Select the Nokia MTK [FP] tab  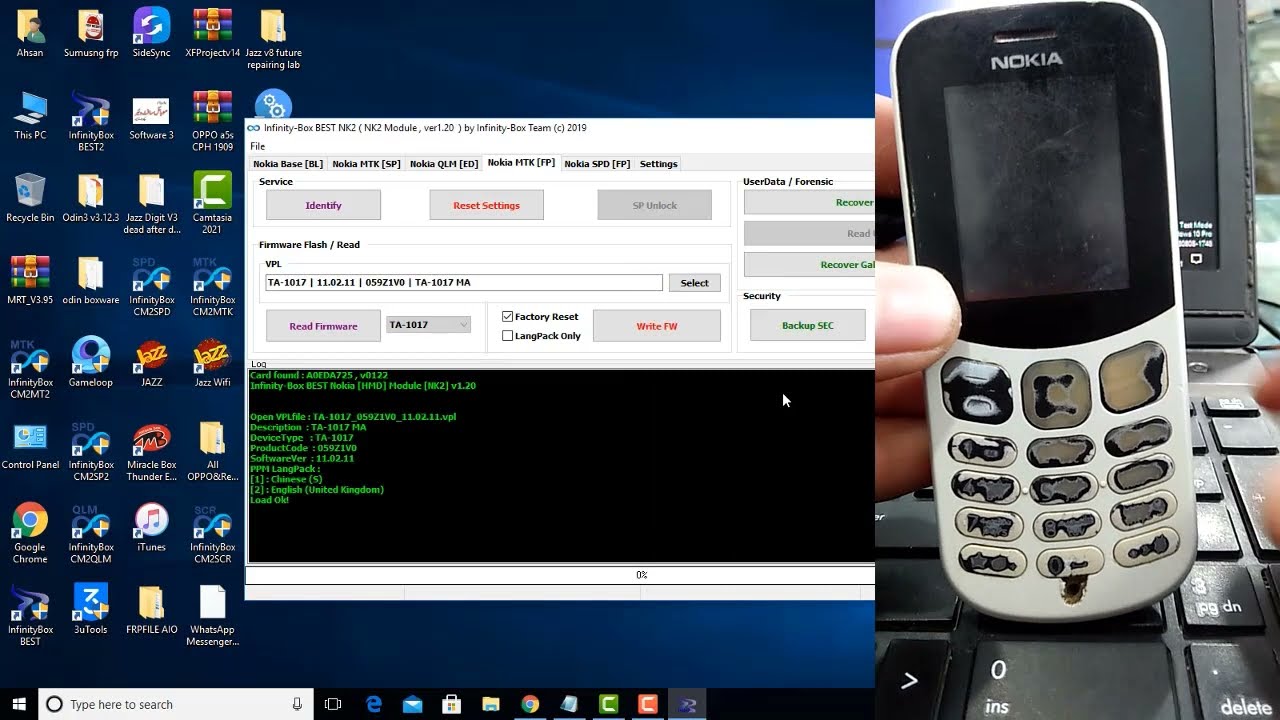521,163
